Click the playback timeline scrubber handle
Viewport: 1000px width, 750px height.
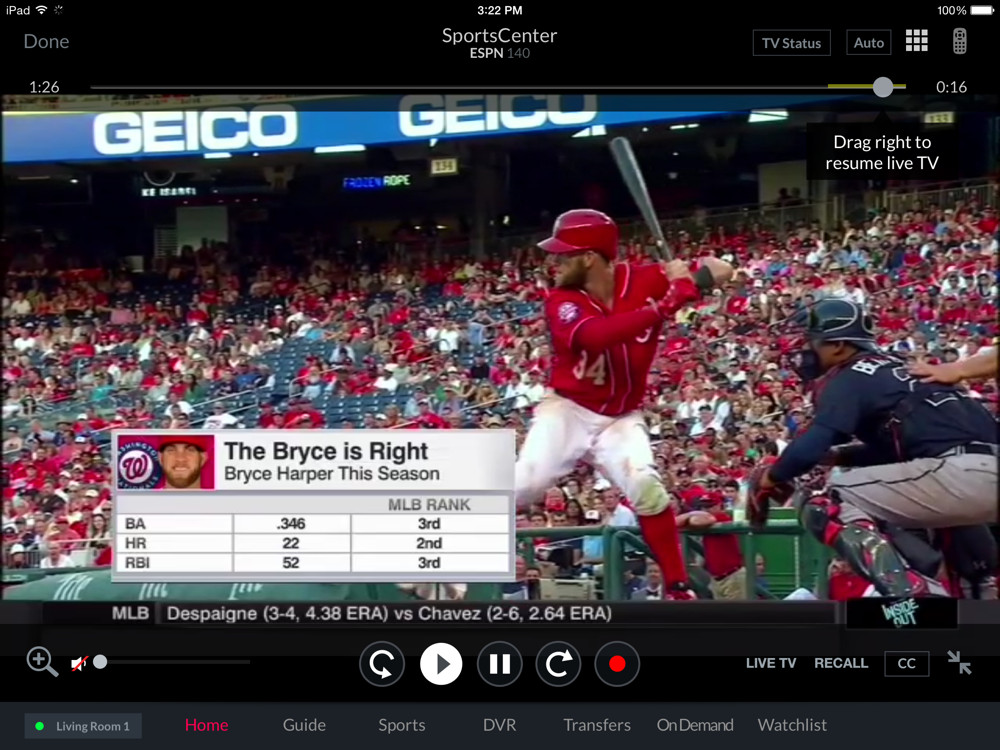[883, 87]
